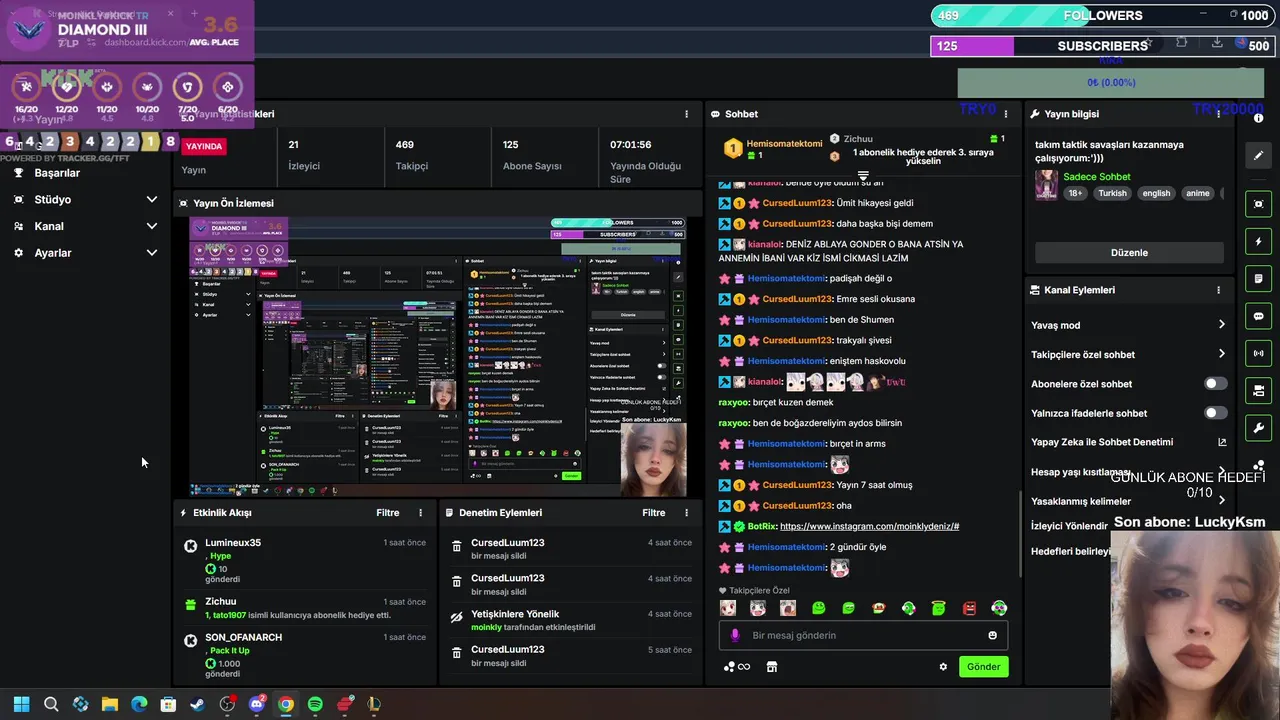Toggle the broadcast signal panel icon
Screen dimensions: 1280x720
(1258, 353)
